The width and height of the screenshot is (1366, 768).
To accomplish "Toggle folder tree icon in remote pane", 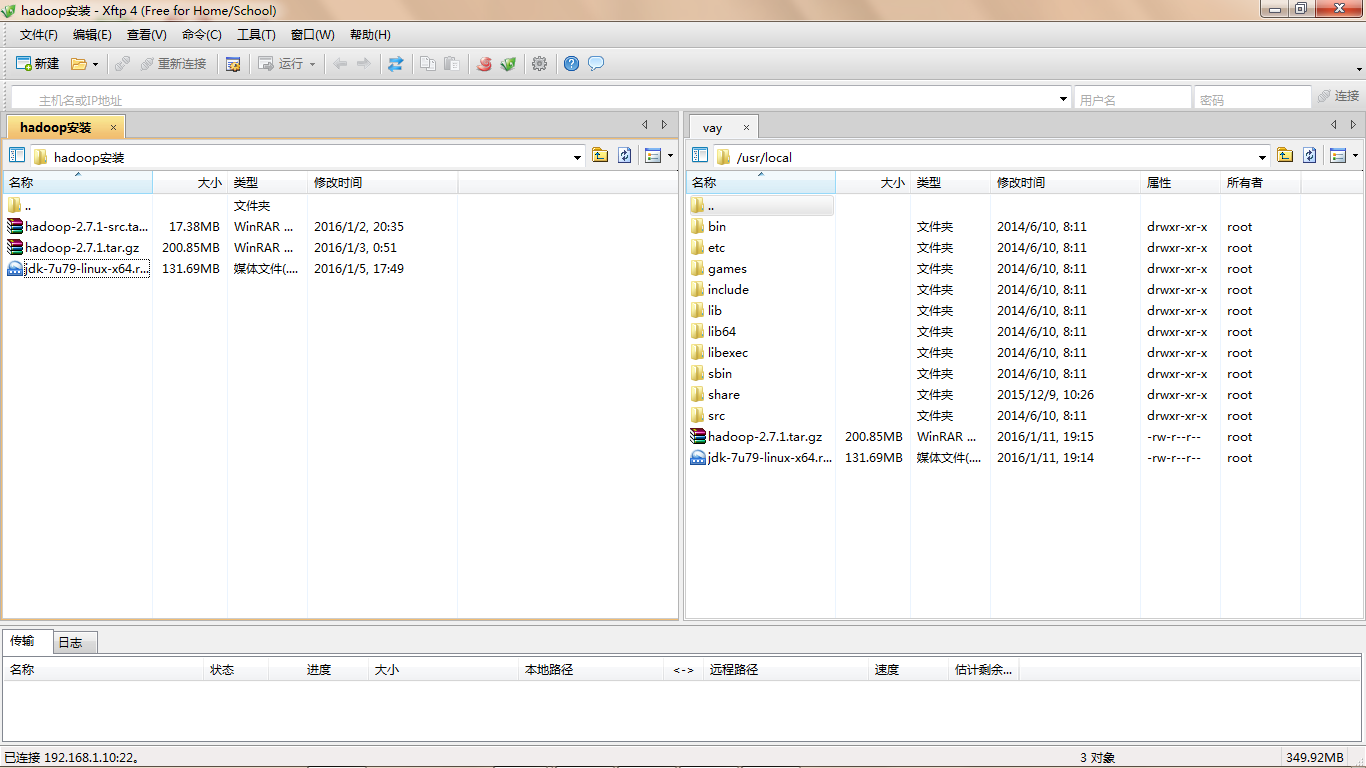I will pyautogui.click(x=700, y=155).
